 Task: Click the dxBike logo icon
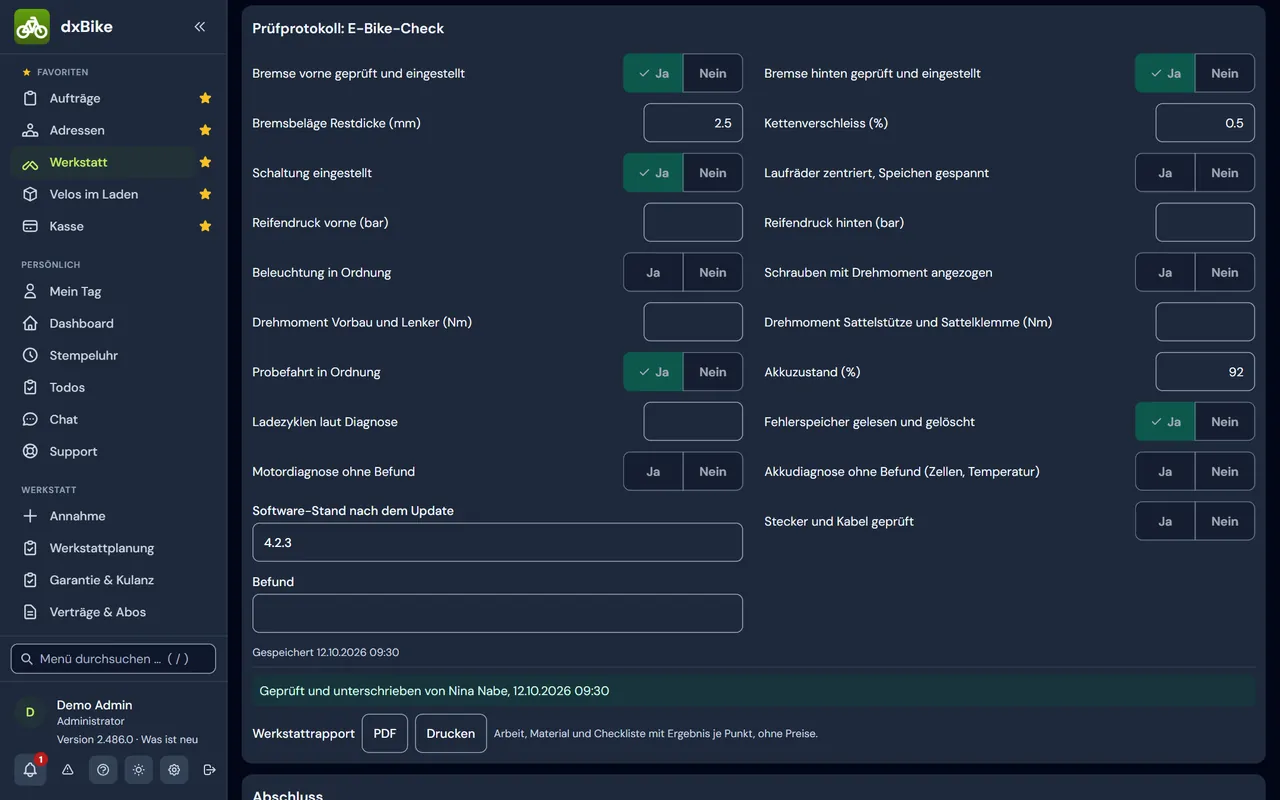coord(32,27)
